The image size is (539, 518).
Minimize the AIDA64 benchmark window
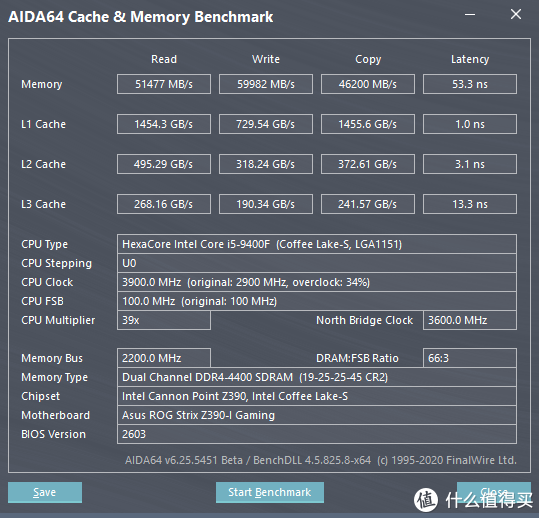(470, 14)
